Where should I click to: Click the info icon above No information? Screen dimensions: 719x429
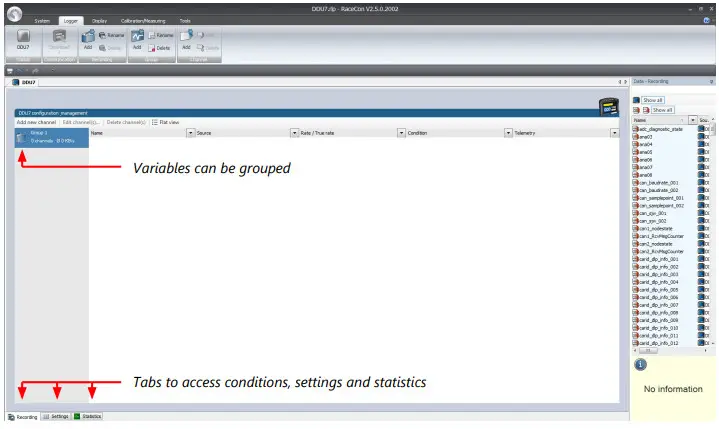[641, 364]
